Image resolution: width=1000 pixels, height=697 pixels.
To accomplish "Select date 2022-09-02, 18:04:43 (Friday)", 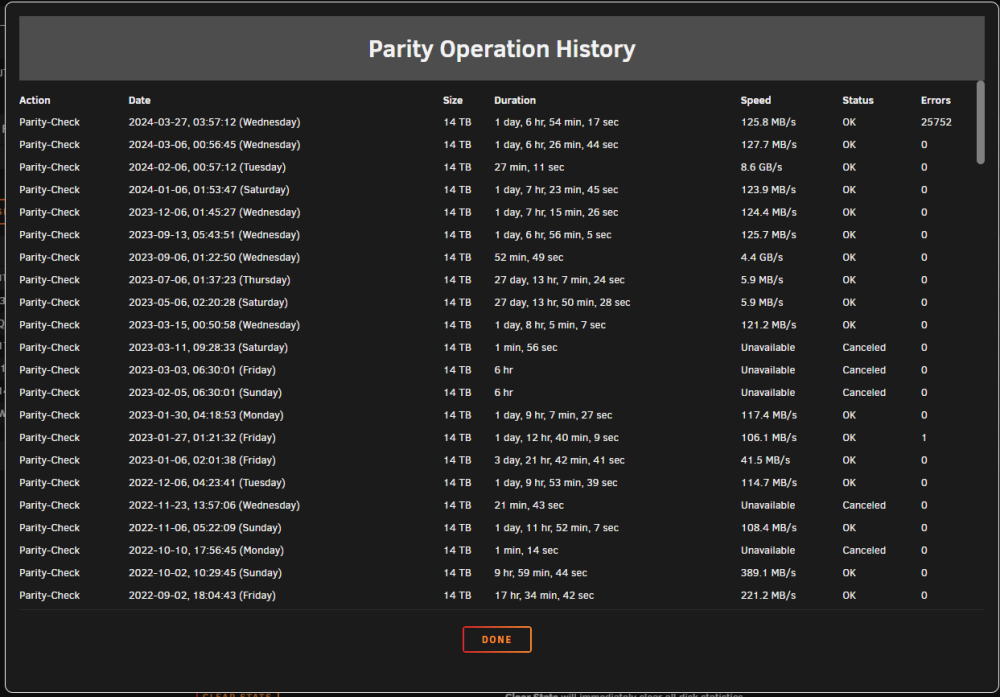I will (202, 595).
